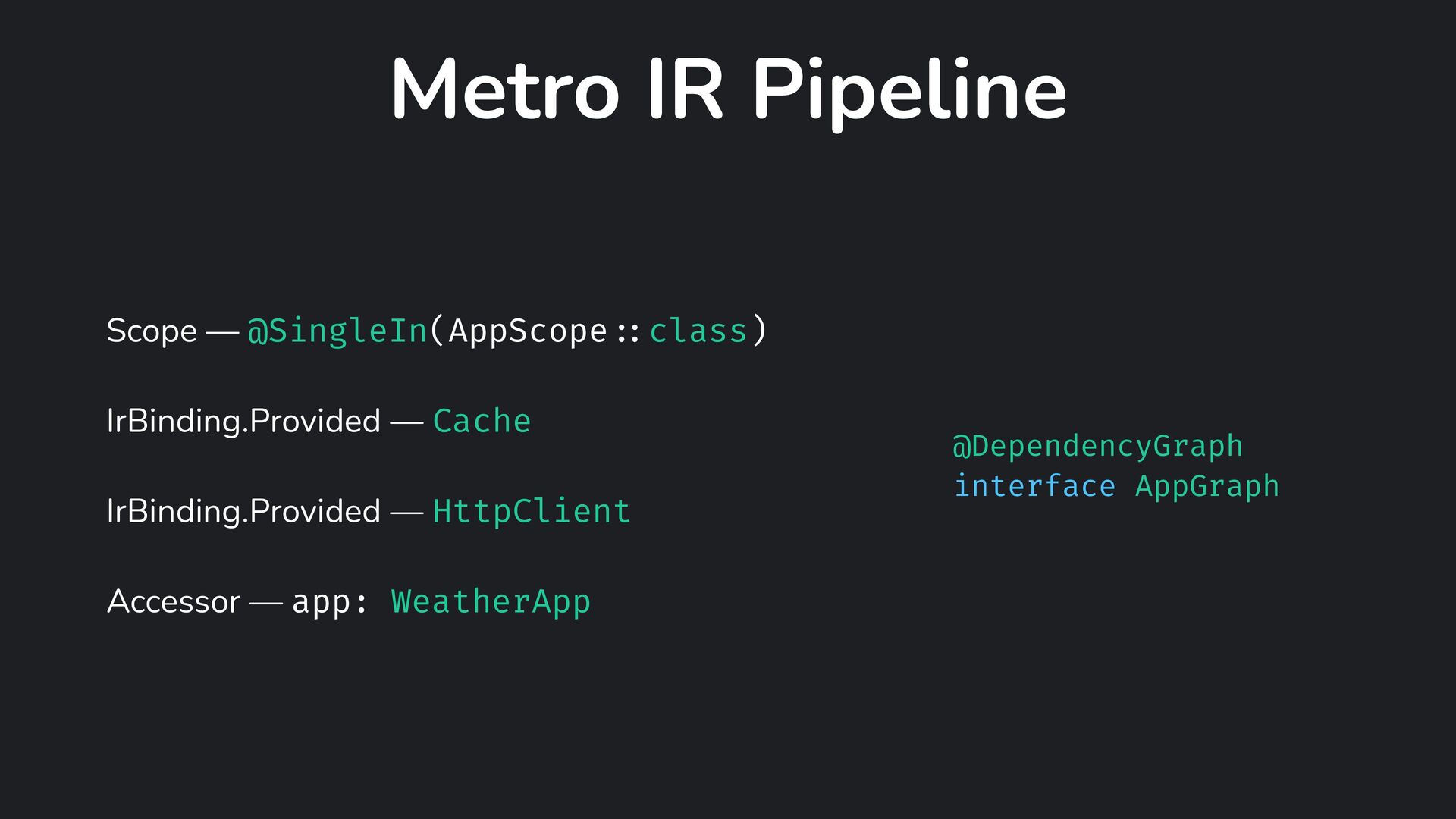Click 'IrBinding.Provided' label next to Cache

click(x=243, y=421)
